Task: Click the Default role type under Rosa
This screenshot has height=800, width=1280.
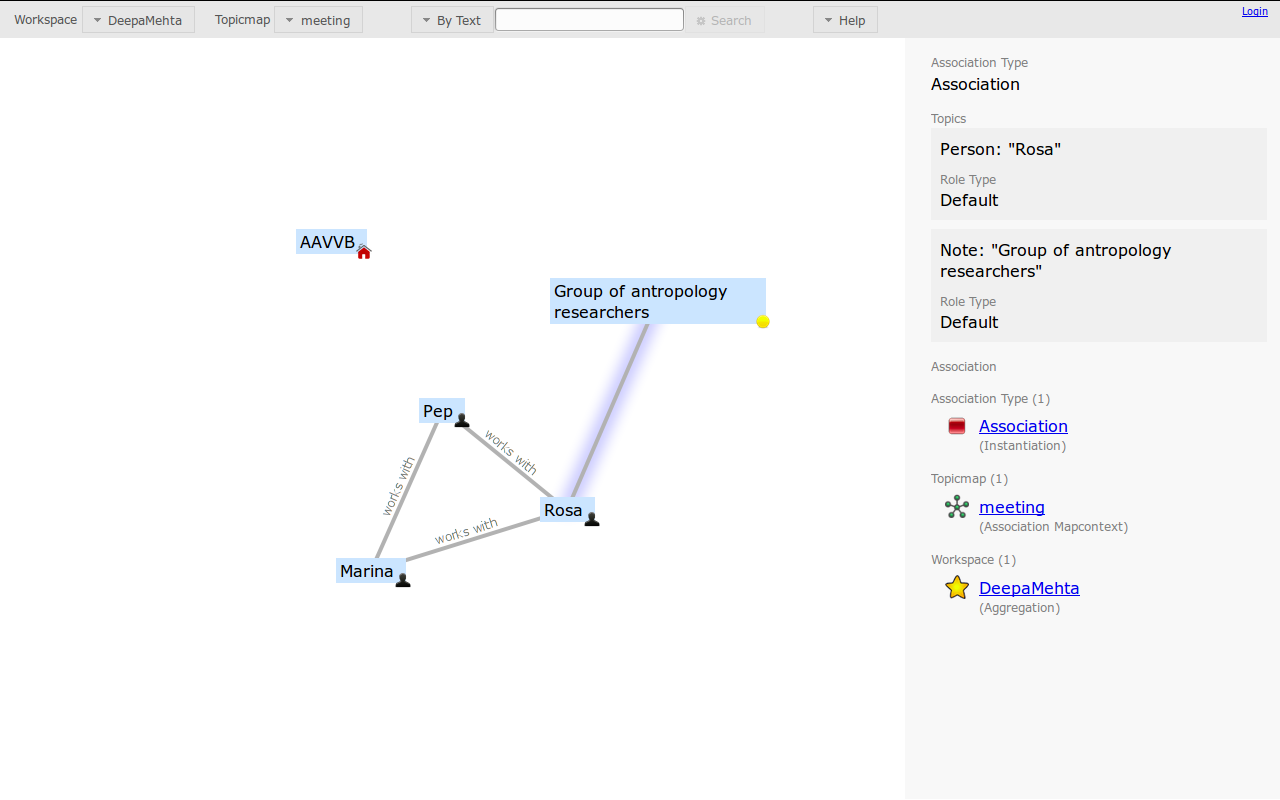Action: point(969,200)
